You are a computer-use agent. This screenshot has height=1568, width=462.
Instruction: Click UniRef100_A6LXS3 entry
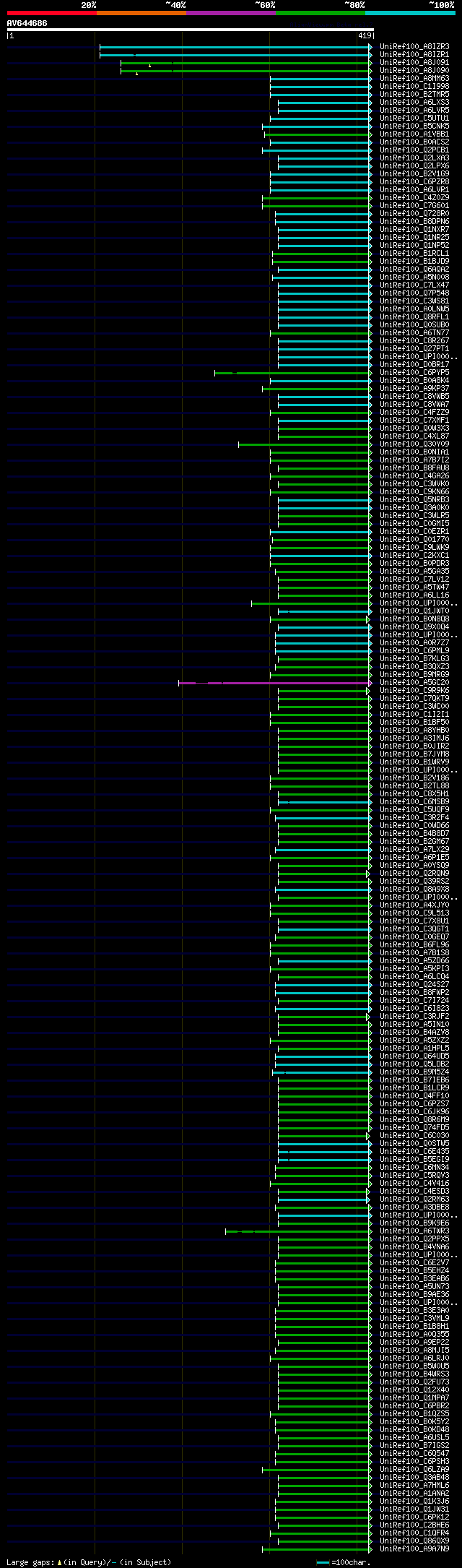coord(414,102)
